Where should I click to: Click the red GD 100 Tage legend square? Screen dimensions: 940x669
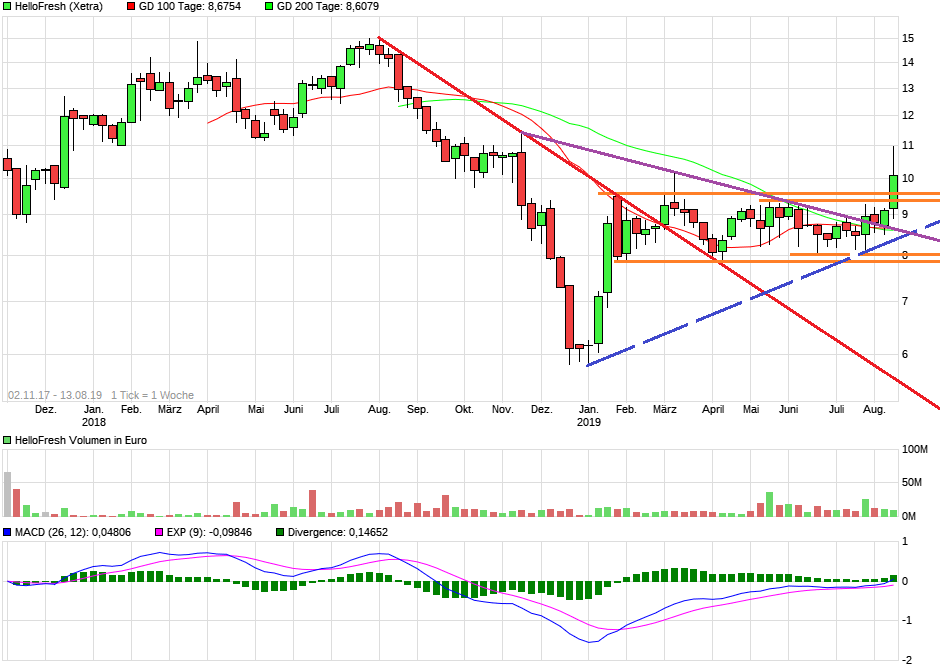131,7
